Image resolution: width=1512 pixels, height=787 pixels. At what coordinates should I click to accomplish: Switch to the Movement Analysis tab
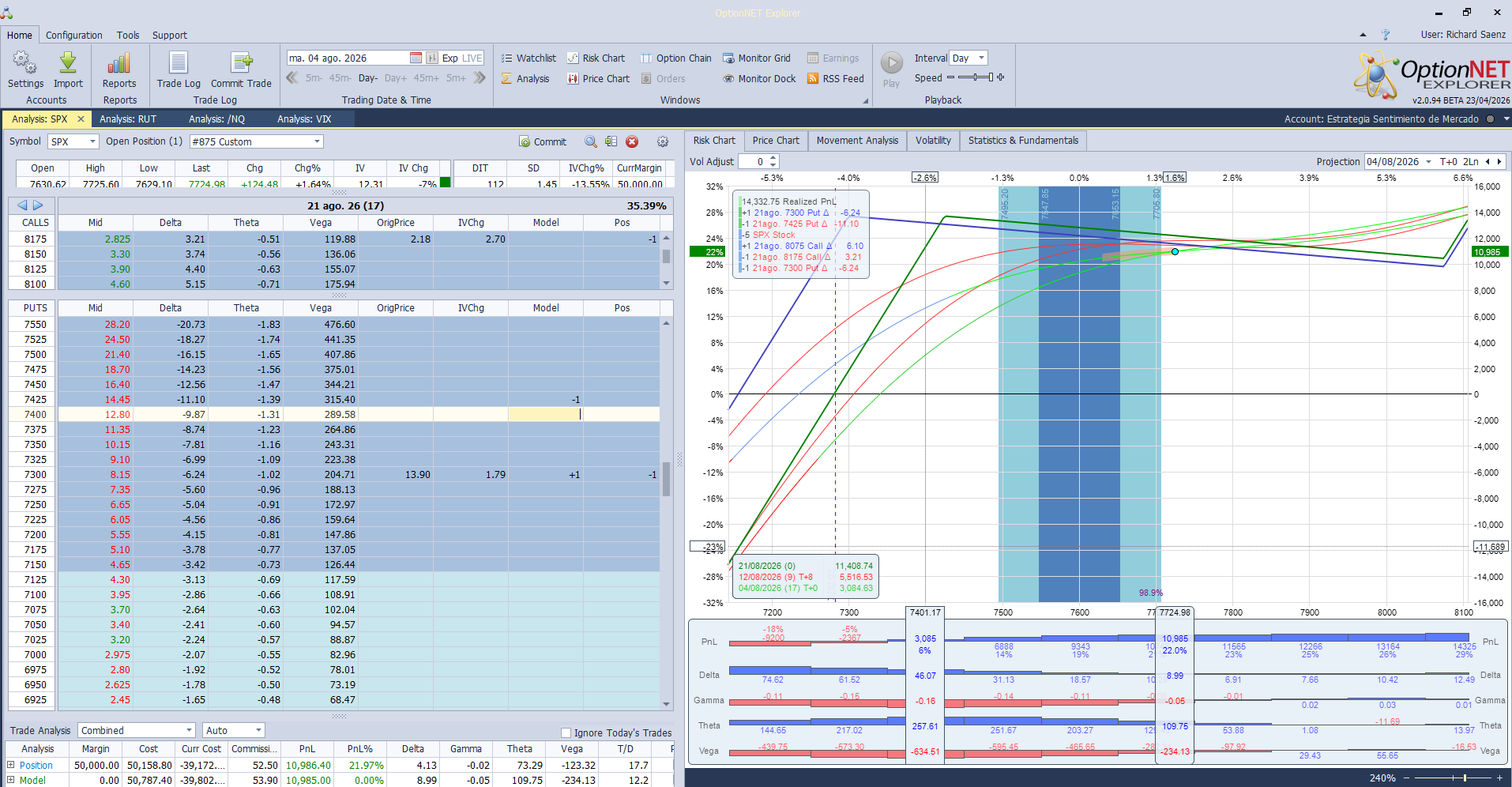pos(857,141)
